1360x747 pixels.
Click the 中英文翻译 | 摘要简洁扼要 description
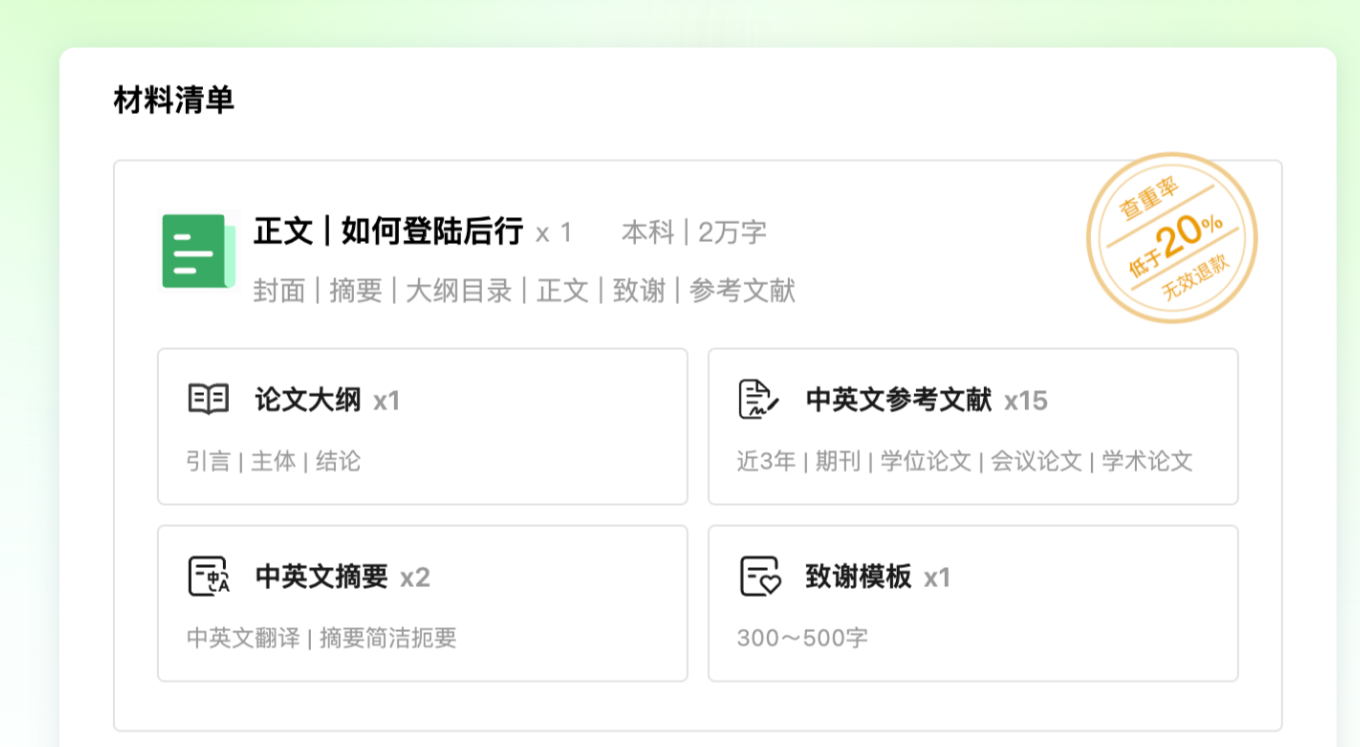tap(322, 638)
